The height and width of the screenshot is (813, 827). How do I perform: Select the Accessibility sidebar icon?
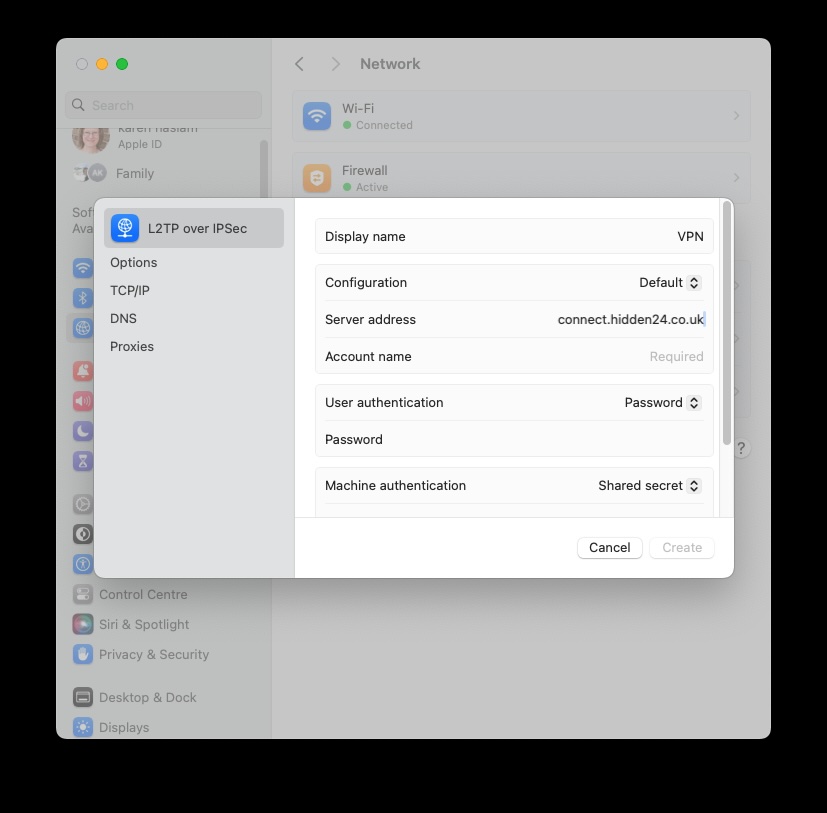83,564
